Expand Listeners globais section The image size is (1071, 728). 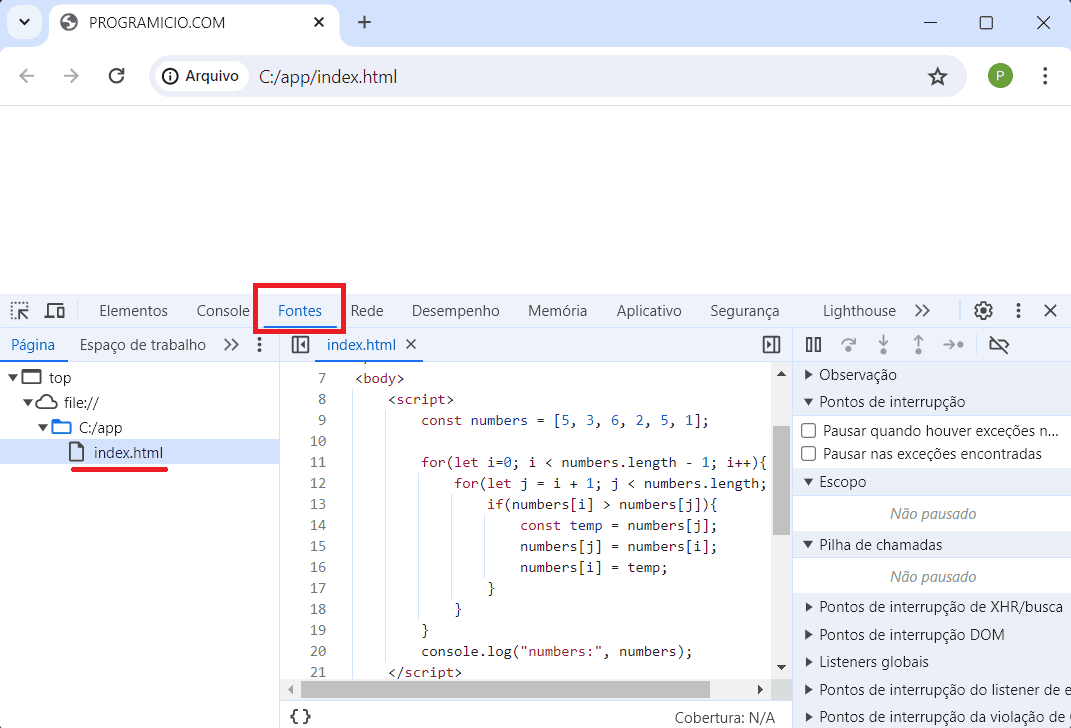808,662
